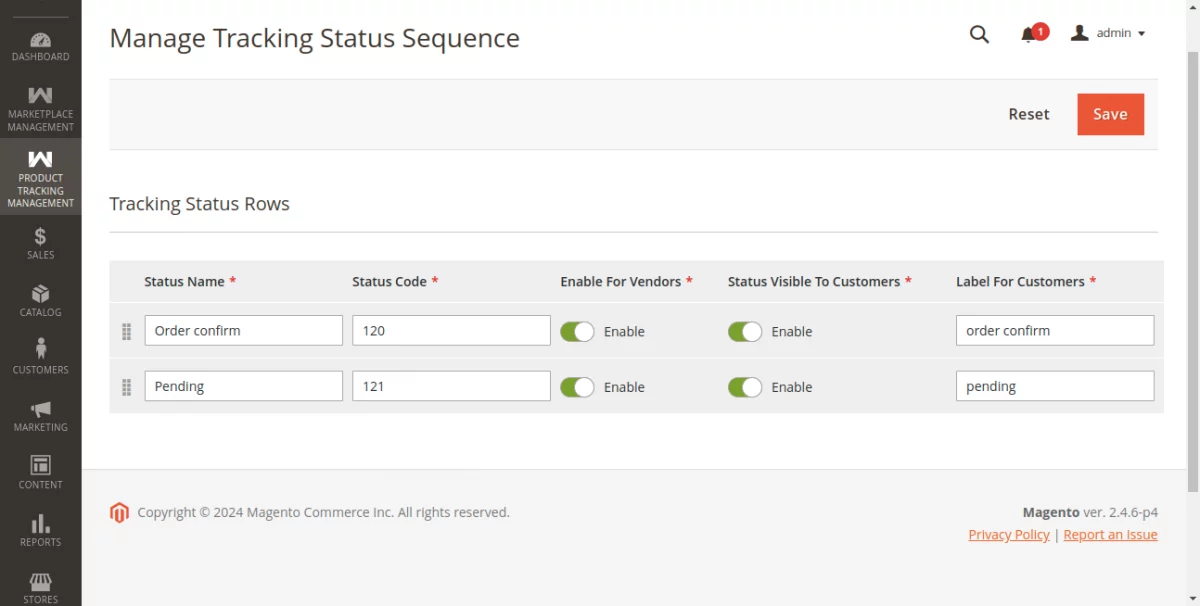Click the admin search magnifier icon
1200x606 pixels.
[x=979, y=33]
